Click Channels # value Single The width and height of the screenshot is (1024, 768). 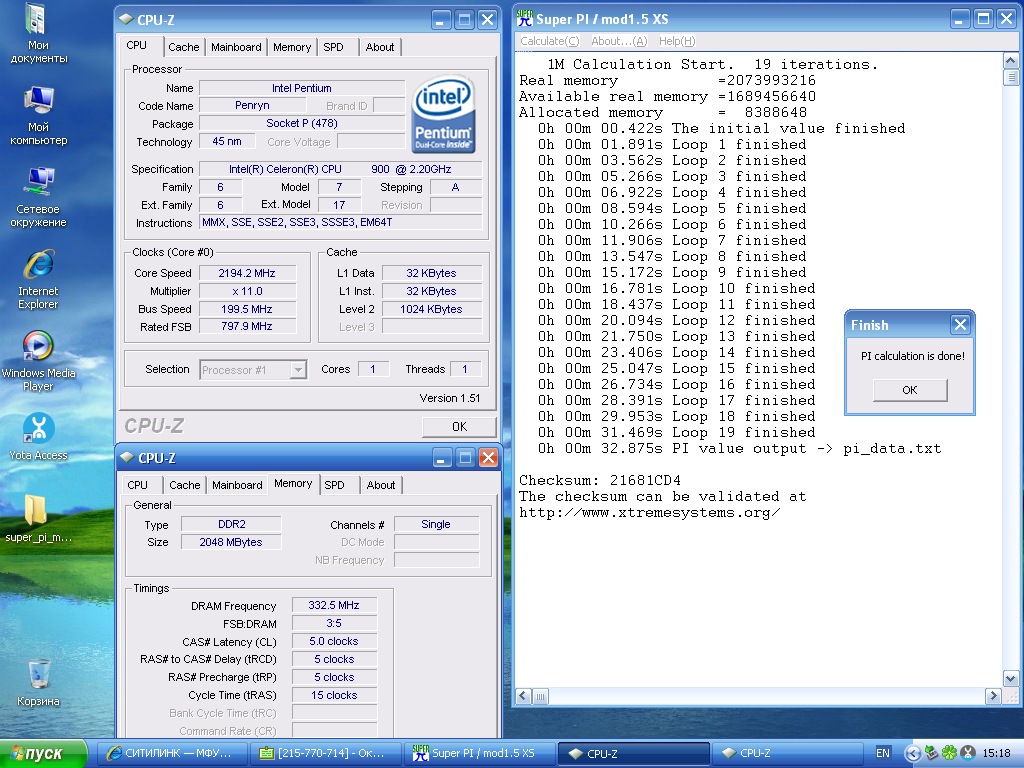[436, 524]
